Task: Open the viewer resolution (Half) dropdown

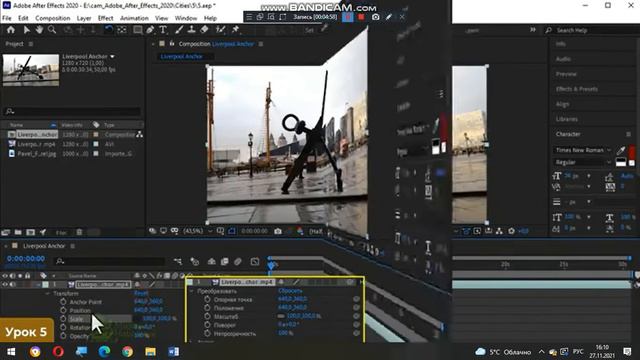Action: tap(316, 231)
